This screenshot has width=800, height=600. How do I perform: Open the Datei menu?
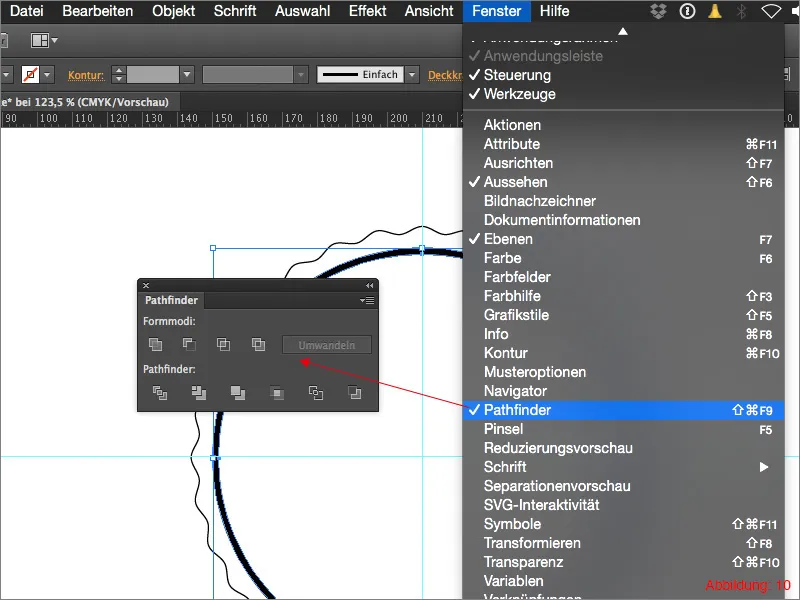pyautogui.click(x=27, y=11)
